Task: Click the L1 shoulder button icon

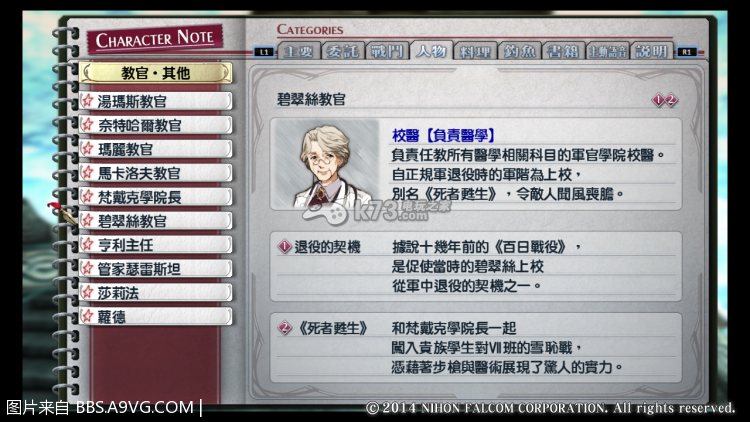Action: click(264, 52)
